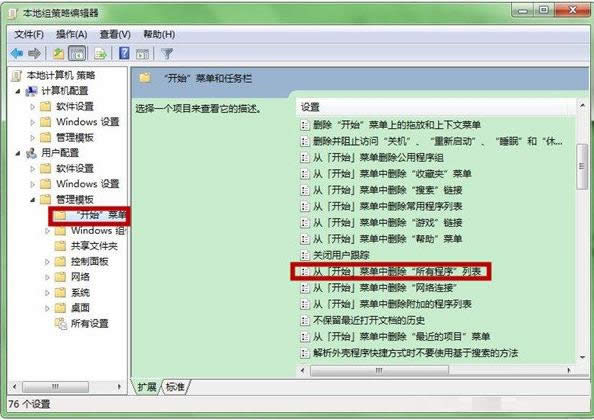
Task: Open the 文件(F) menu
Action: [x=29, y=34]
